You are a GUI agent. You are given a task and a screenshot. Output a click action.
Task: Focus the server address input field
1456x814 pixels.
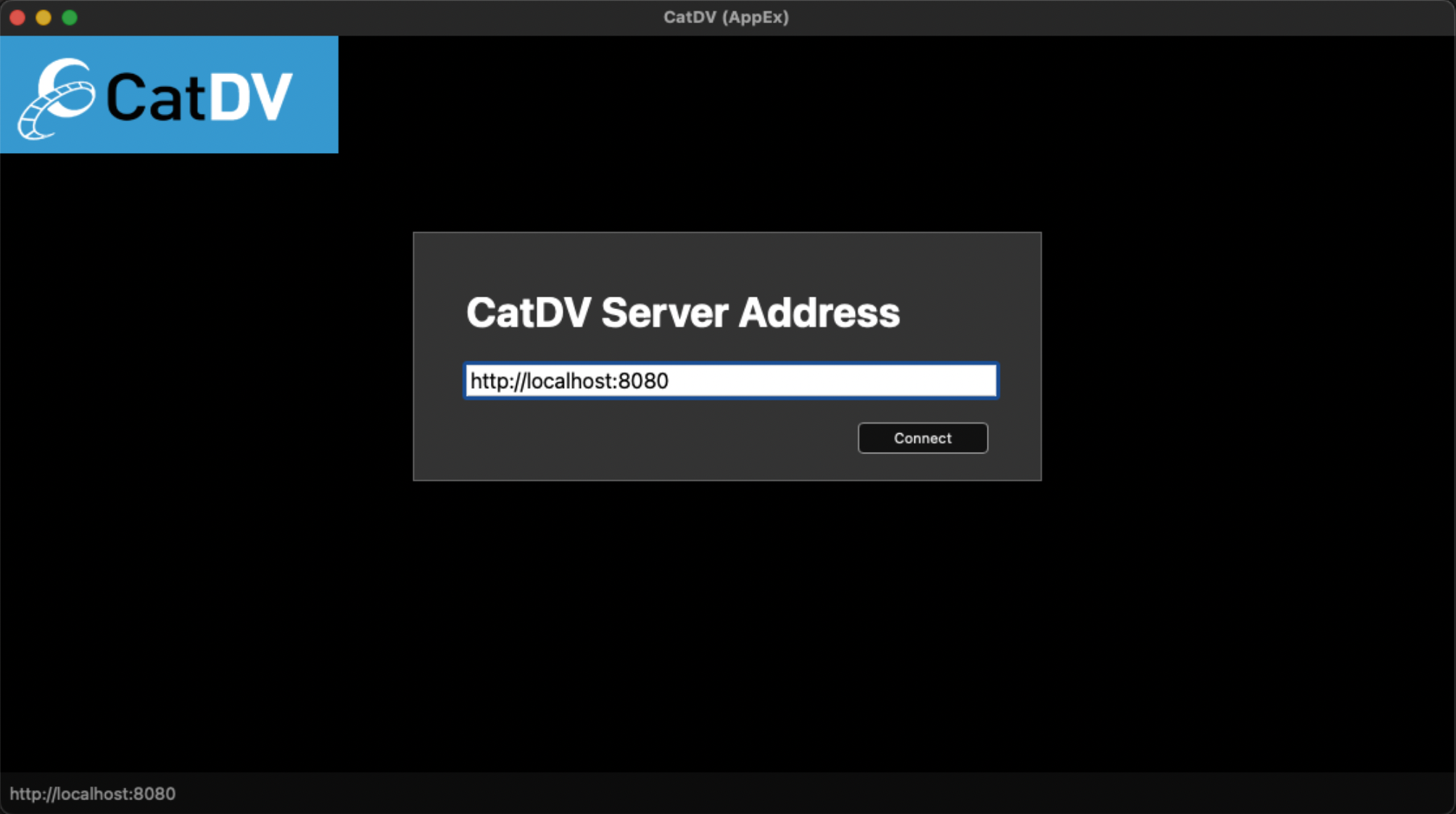[731, 381]
